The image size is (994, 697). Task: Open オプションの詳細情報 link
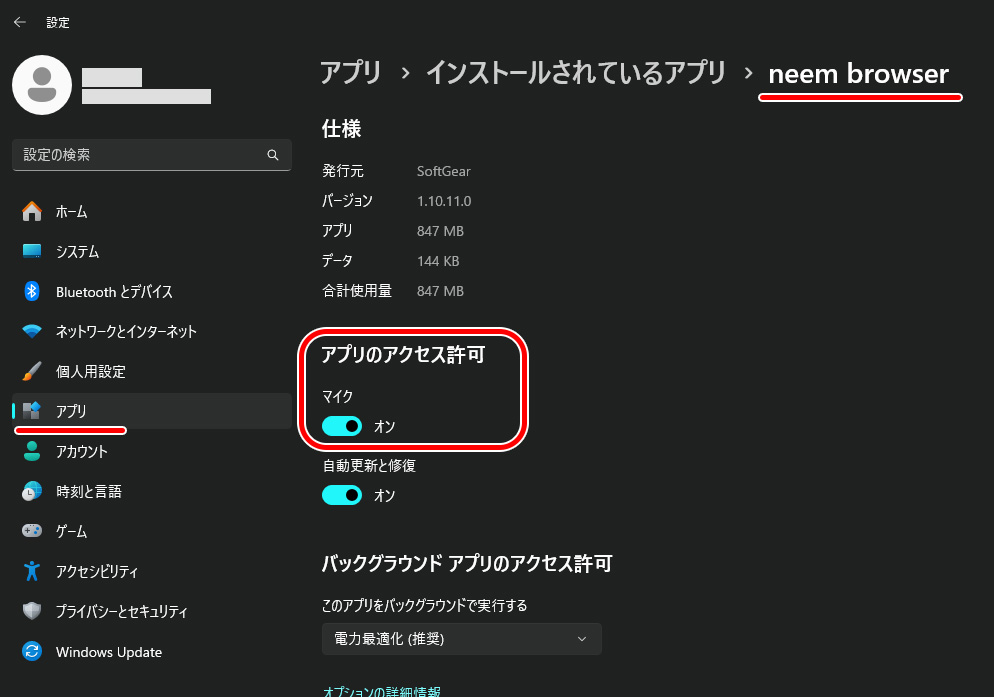tap(381, 691)
